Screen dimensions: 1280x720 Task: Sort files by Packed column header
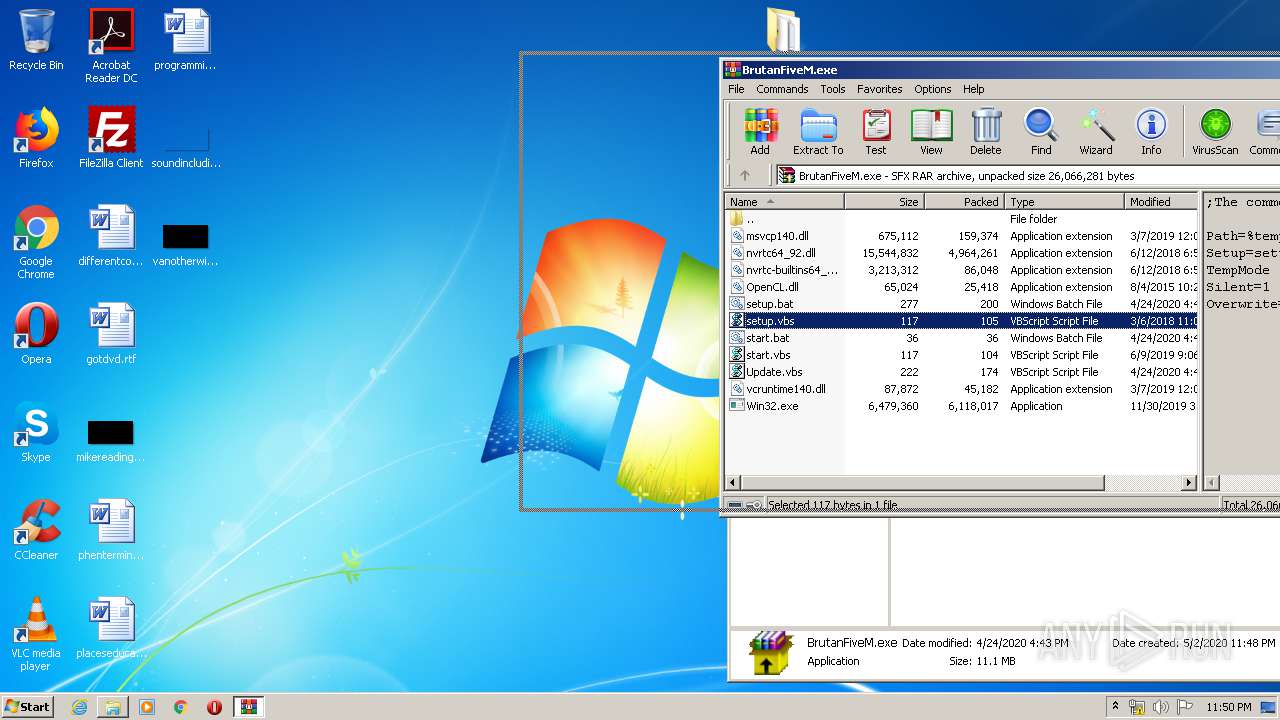click(x=965, y=201)
